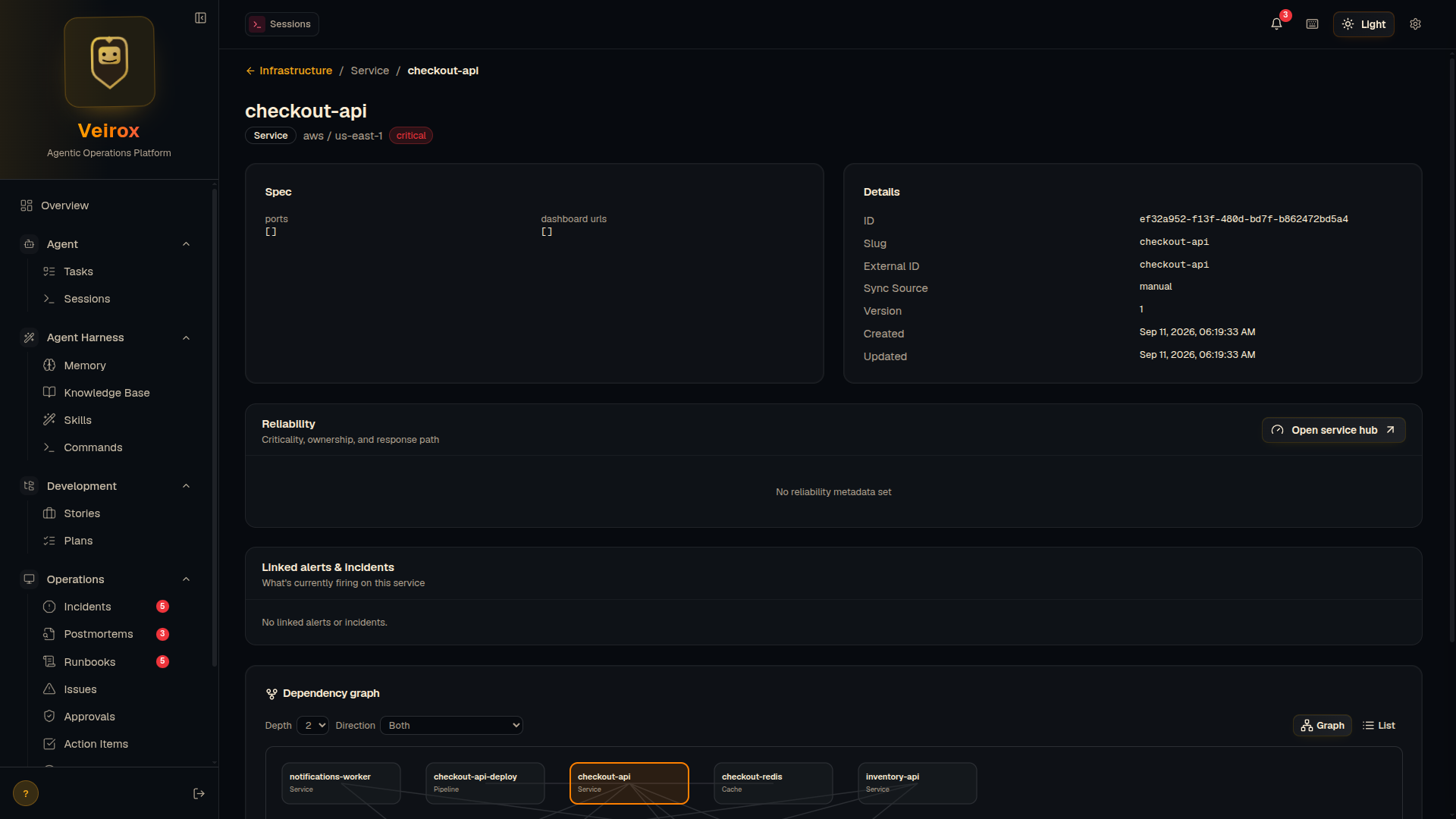The height and width of the screenshot is (819, 1456).
Task: Click the Veirox logo badge
Action: [x=109, y=62]
